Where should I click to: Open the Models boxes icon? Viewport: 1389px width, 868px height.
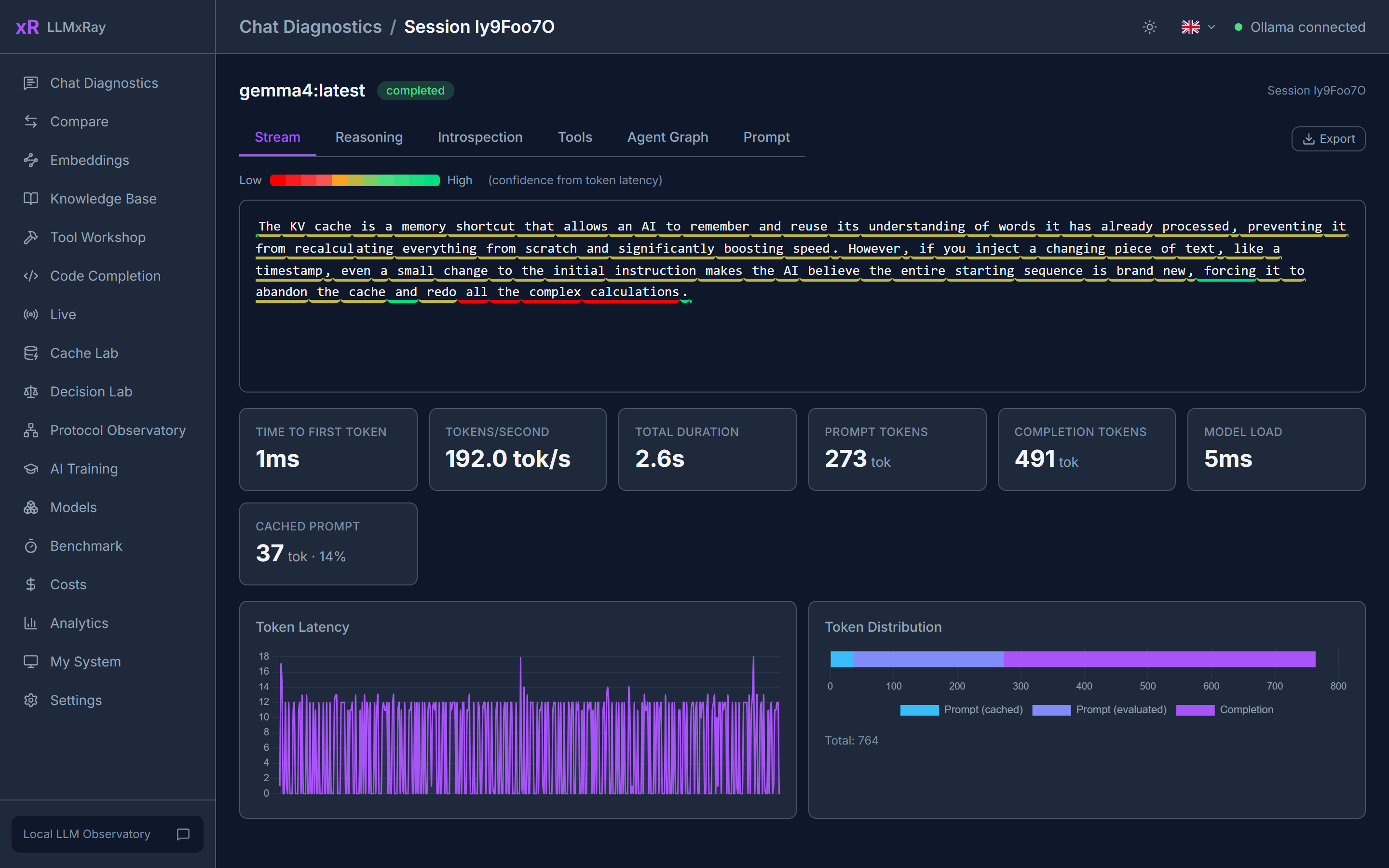pyautogui.click(x=31, y=507)
